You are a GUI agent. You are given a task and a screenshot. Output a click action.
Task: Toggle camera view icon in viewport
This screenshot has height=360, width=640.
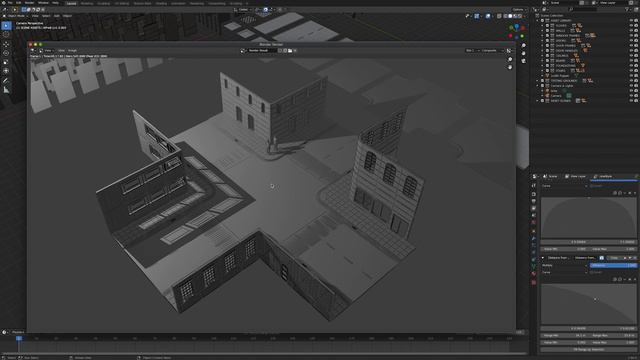coord(524,61)
